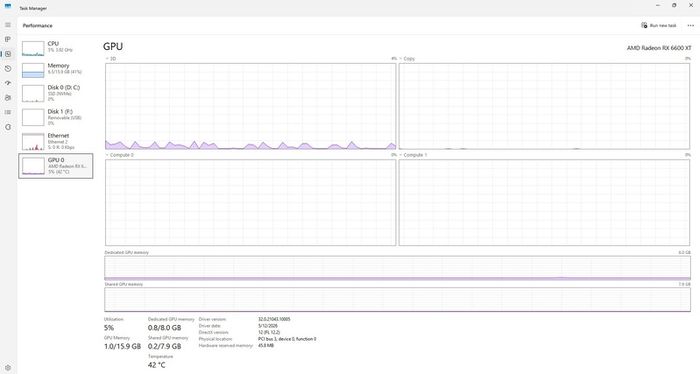Maximize or restore the Task Manager window
700x374 pixels.
click(x=674, y=5)
